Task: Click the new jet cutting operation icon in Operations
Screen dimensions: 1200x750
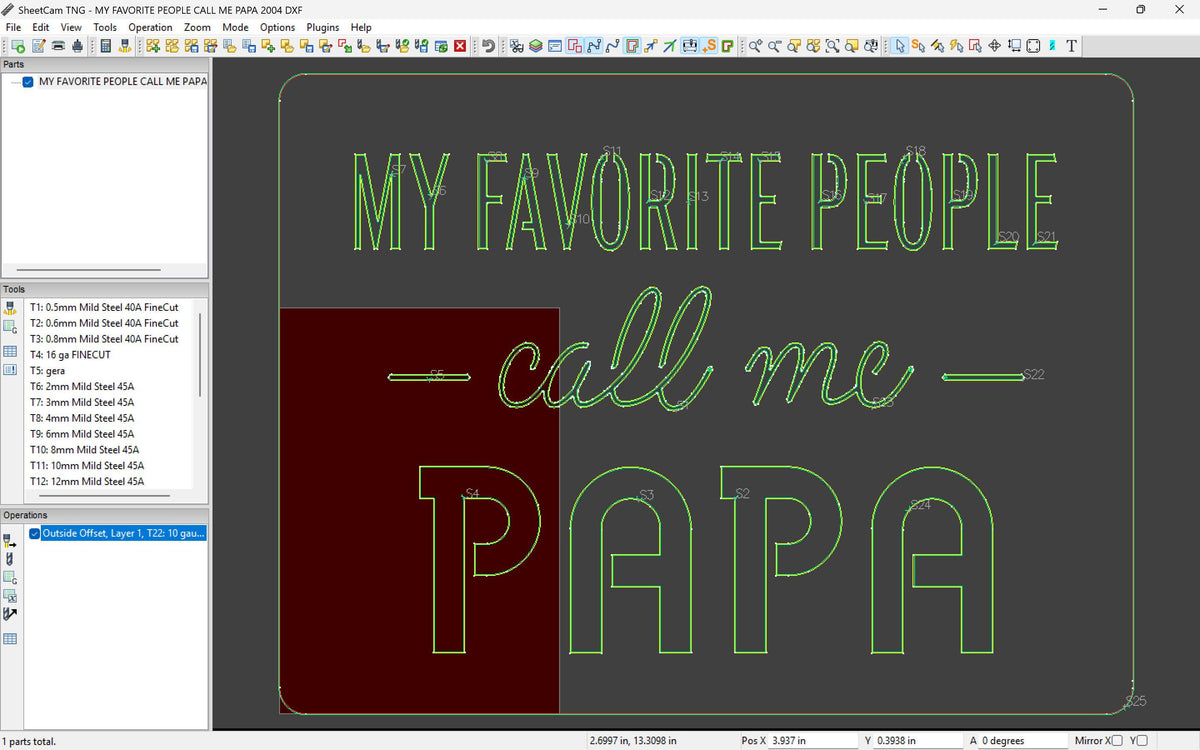Action: coord(10,540)
